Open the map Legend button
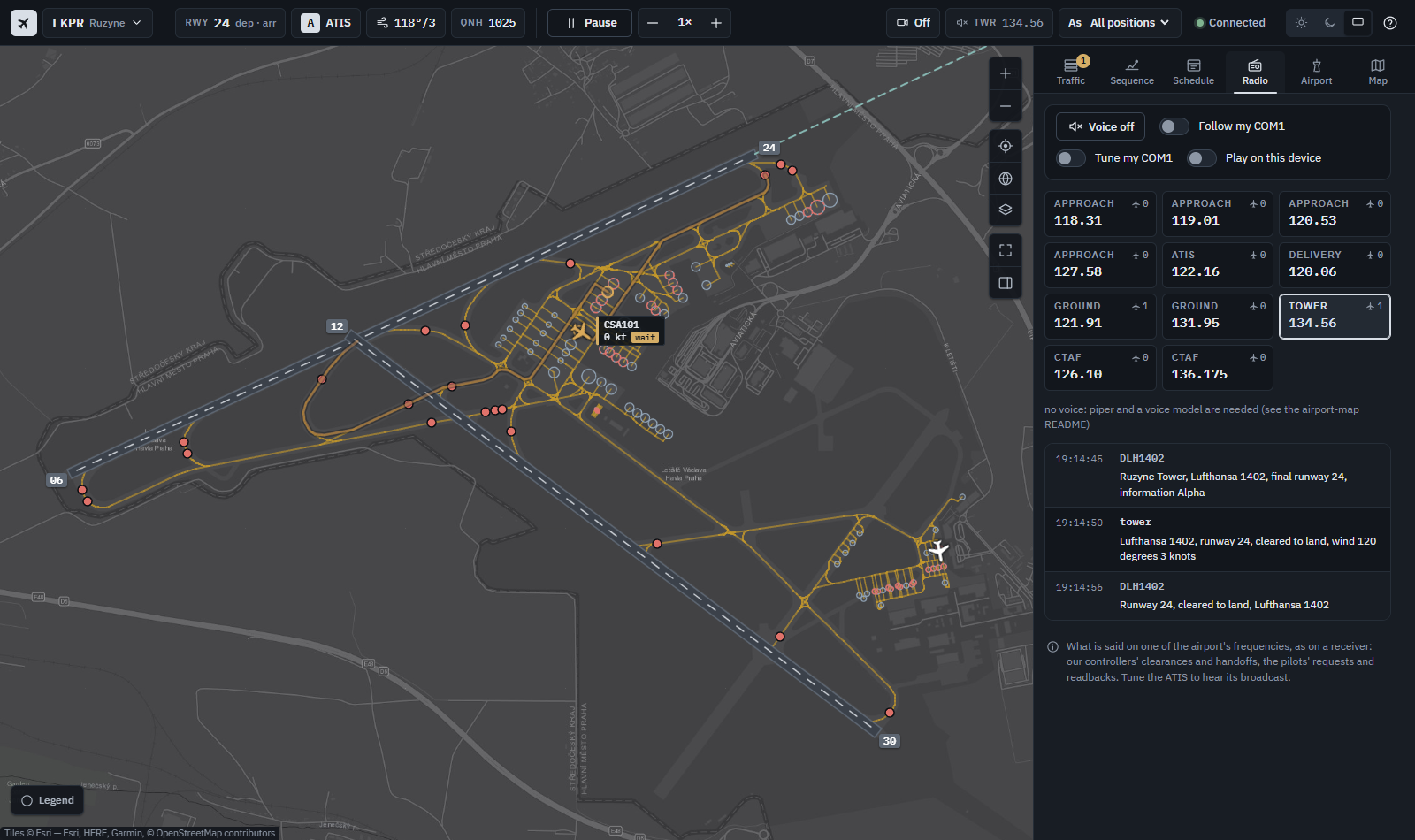Image resolution: width=1415 pixels, height=840 pixels. [48, 800]
